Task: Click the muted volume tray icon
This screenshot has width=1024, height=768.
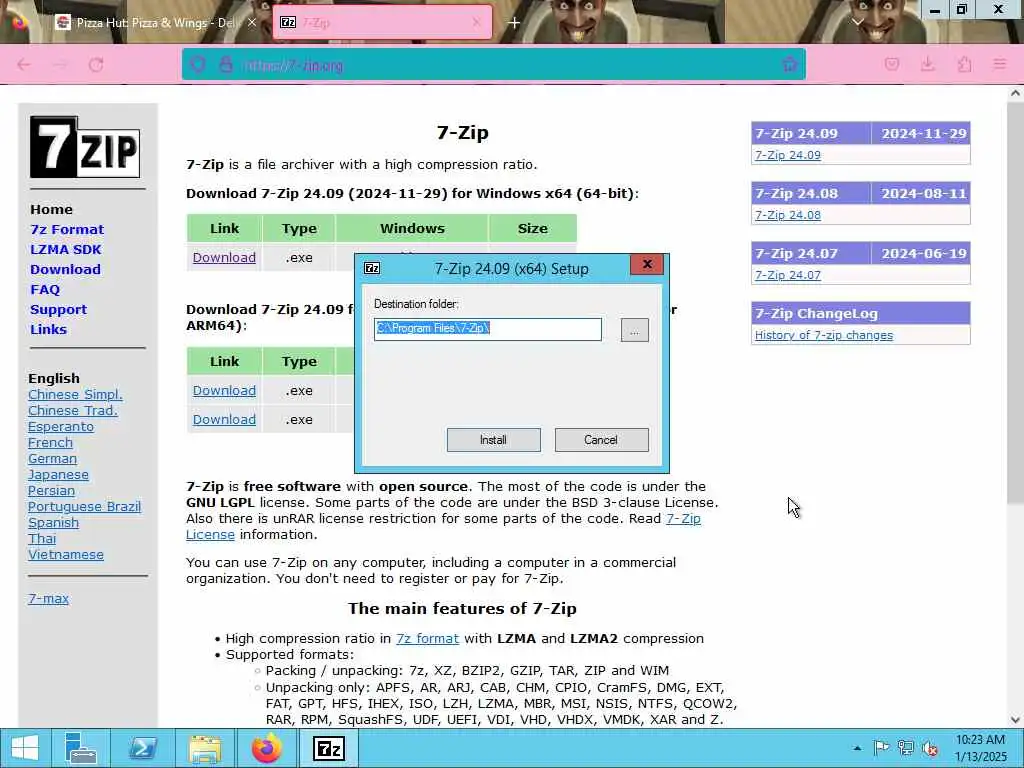Action: [930, 748]
